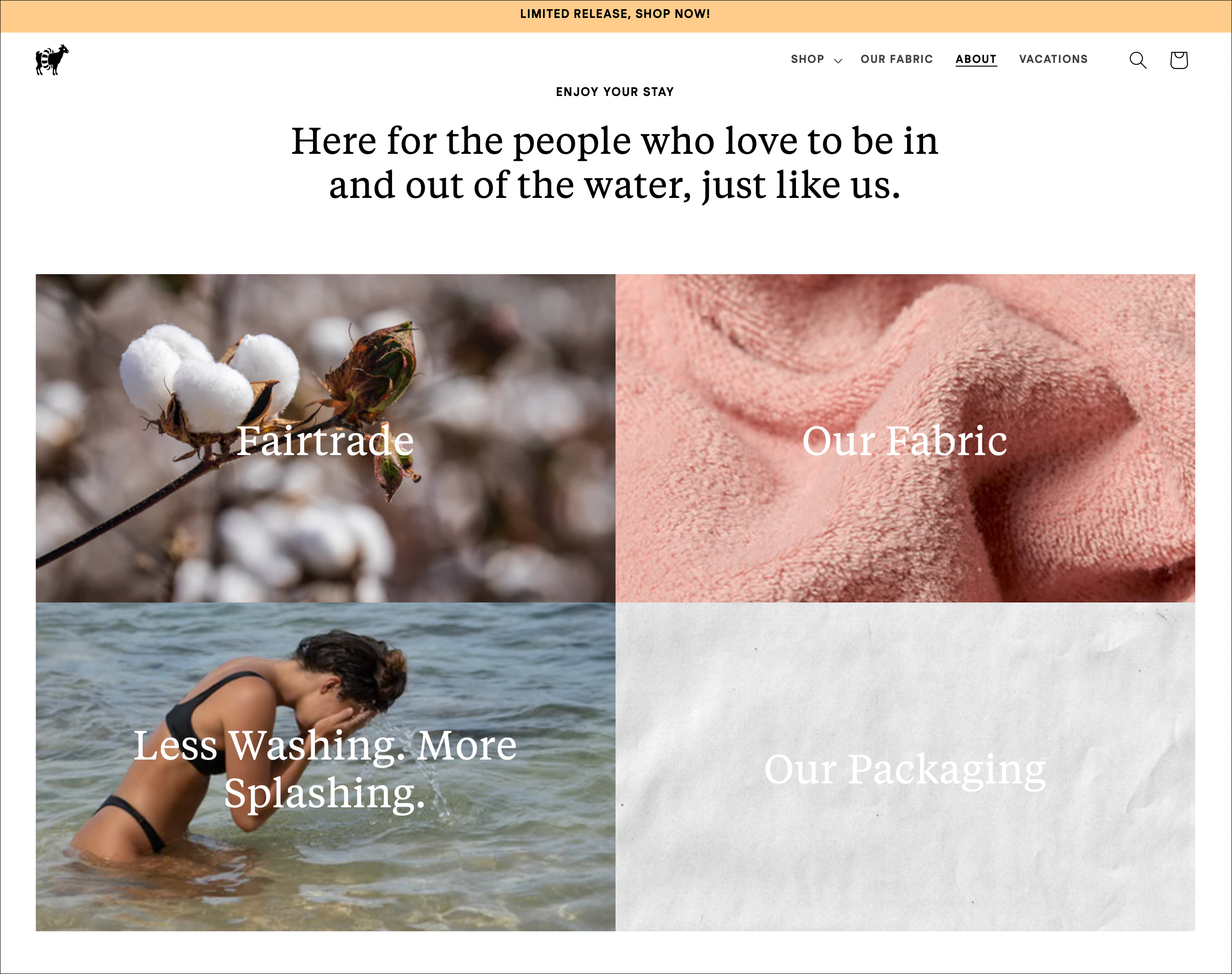Click the main water-lovers headline text
Viewport: 1232px width, 974px height.
tap(615, 163)
